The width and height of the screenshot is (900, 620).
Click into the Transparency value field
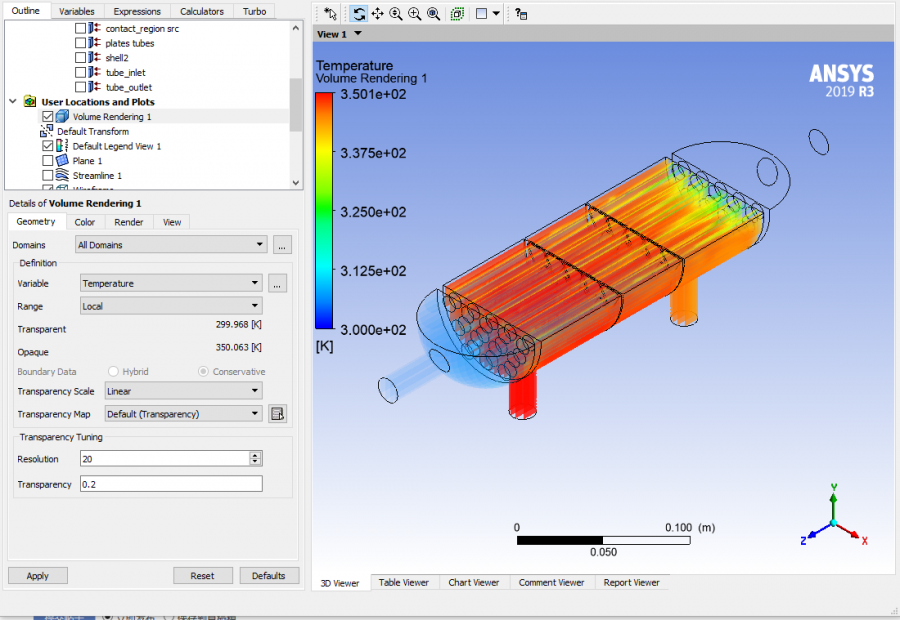click(170, 484)
